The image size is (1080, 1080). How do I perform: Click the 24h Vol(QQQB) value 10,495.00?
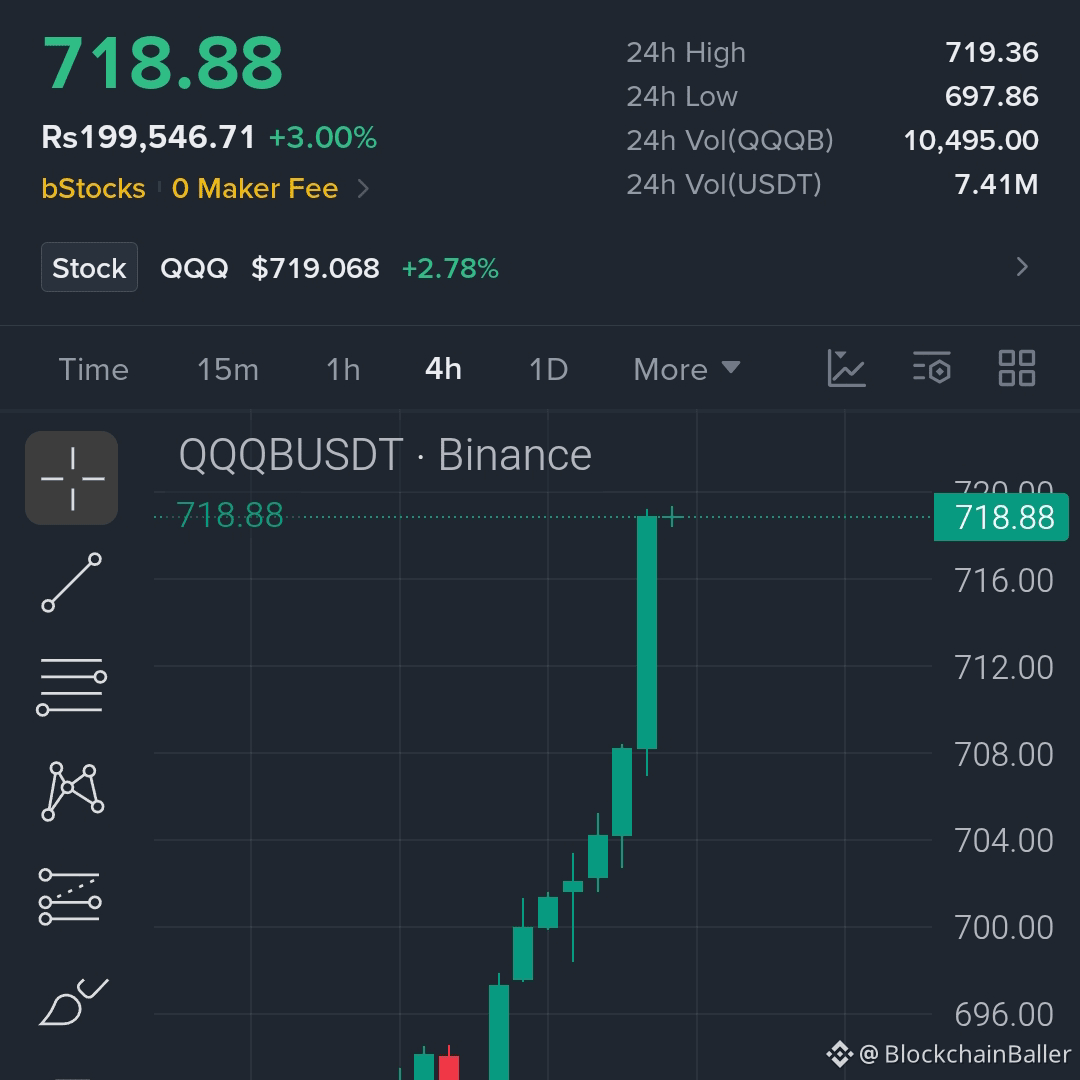[x=971, y=141]
